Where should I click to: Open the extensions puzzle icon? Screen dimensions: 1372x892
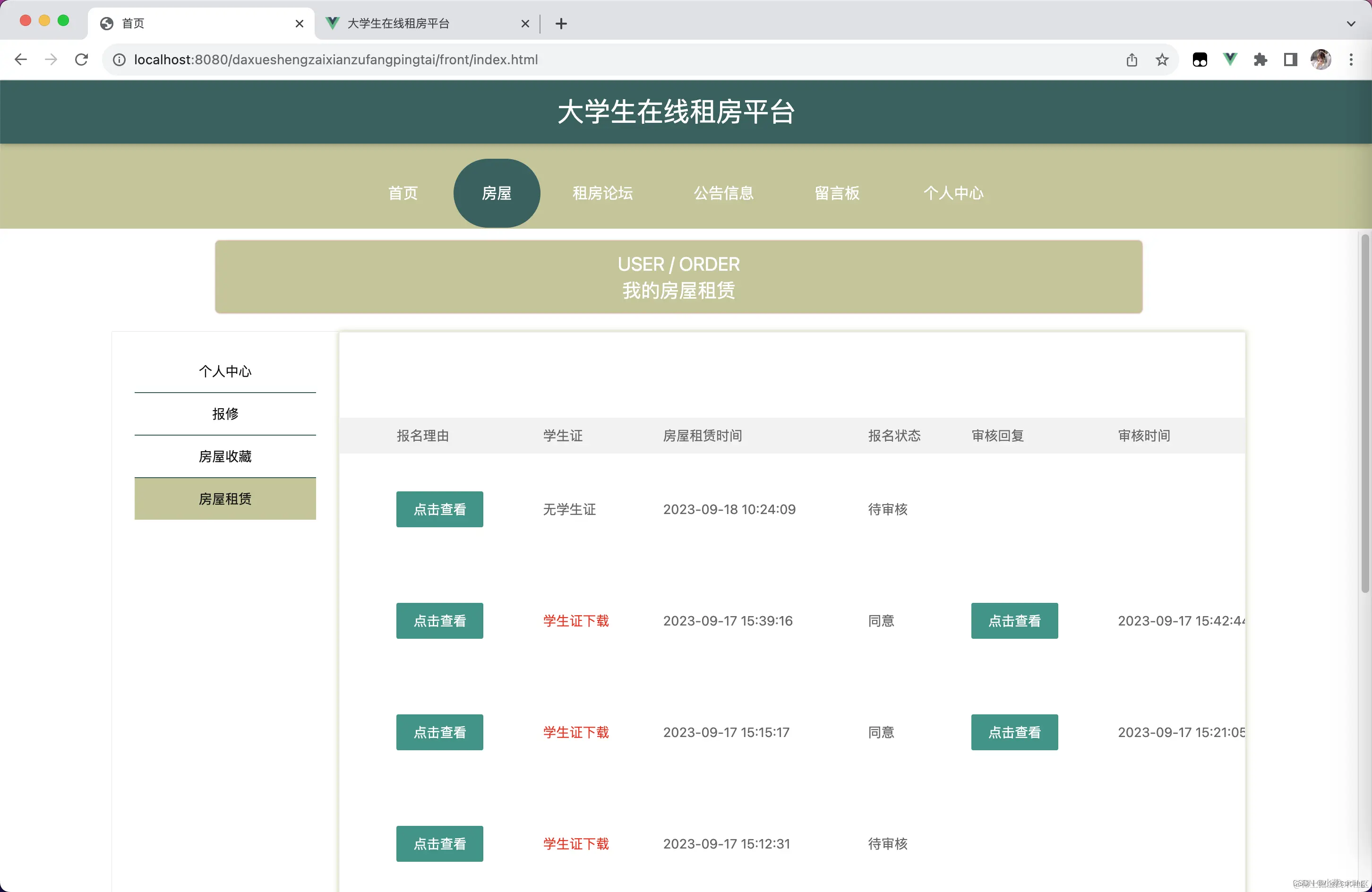tap(1260, 60)
